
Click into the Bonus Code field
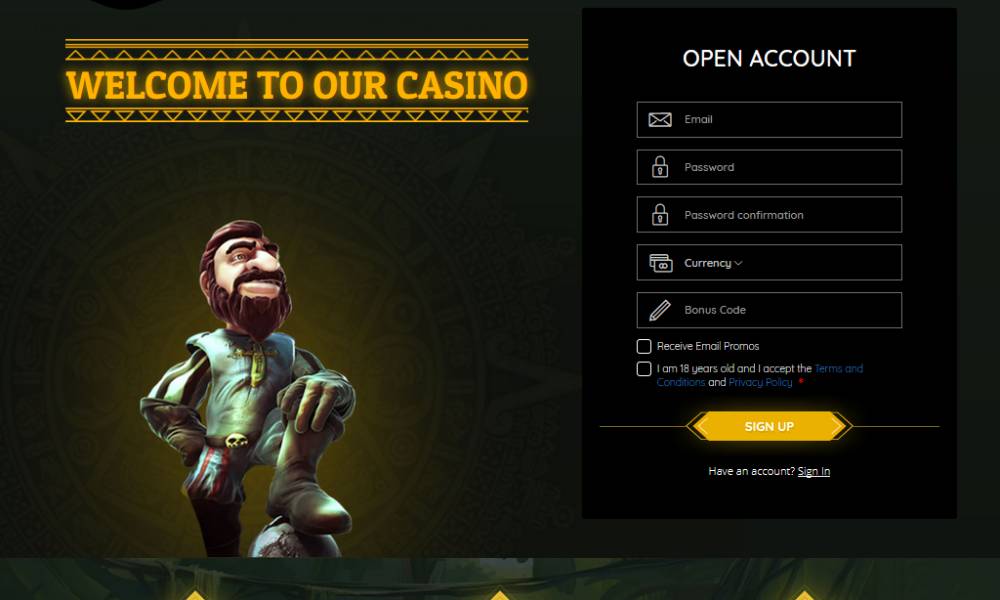769,311
